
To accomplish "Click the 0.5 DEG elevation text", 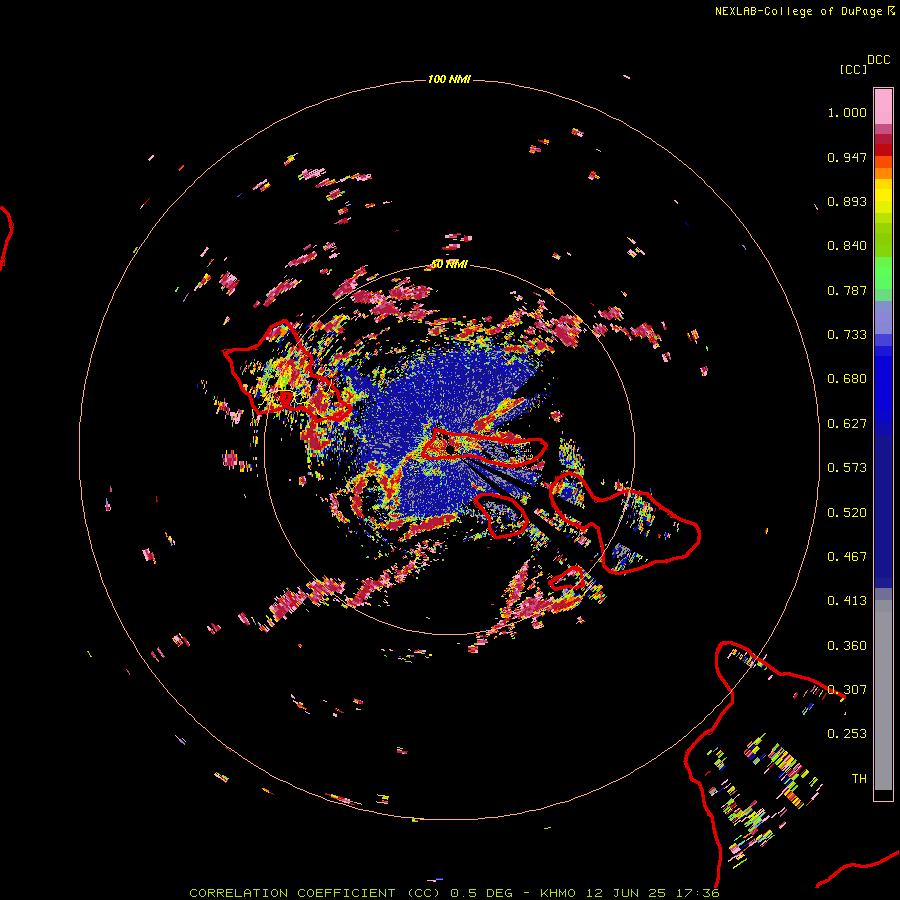I will coord(481,893).
